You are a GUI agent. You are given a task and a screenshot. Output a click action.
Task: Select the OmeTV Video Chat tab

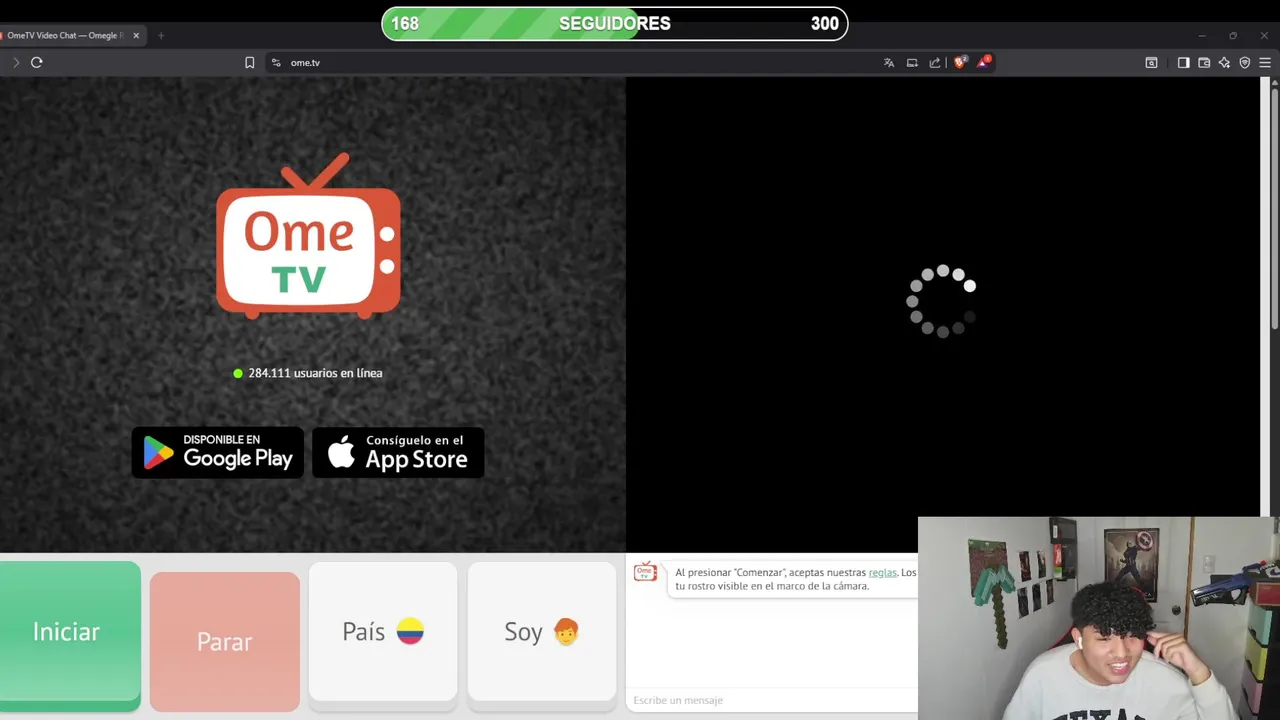[x=66, y=35]
